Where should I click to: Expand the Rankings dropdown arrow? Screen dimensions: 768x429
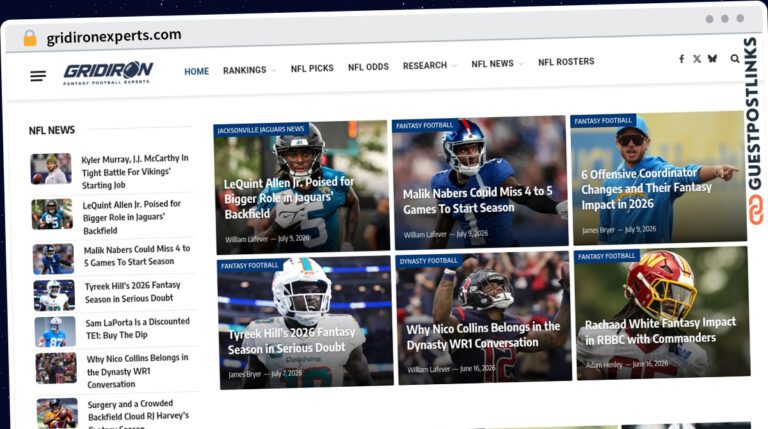pos(274,70)
